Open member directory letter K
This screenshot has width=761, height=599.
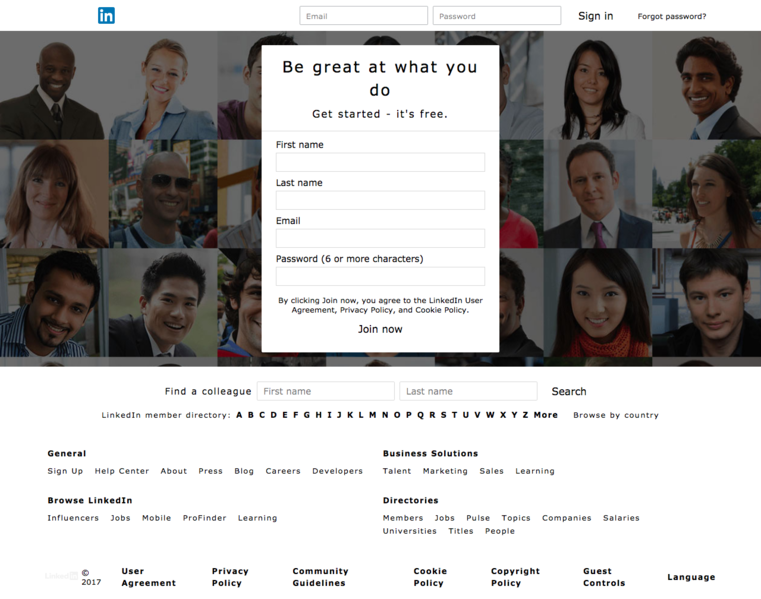(350, 415)
